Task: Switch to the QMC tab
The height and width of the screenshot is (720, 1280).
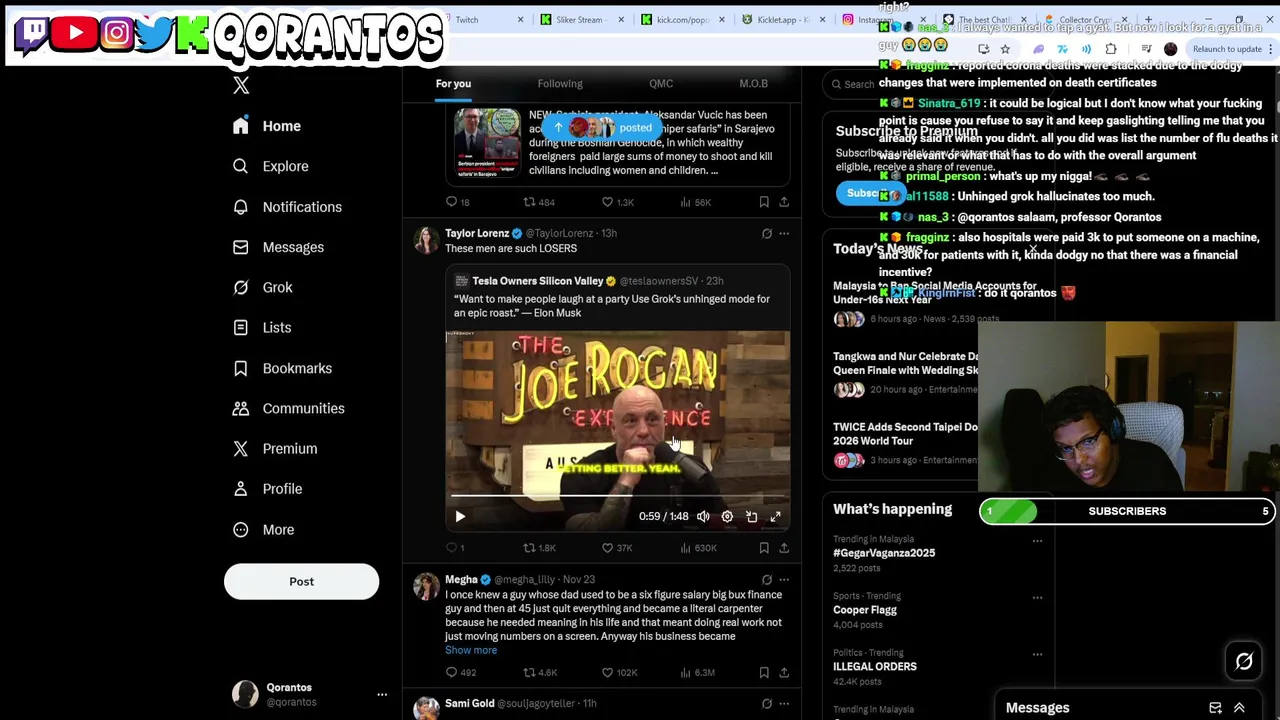Action: (x=661, y=84)
